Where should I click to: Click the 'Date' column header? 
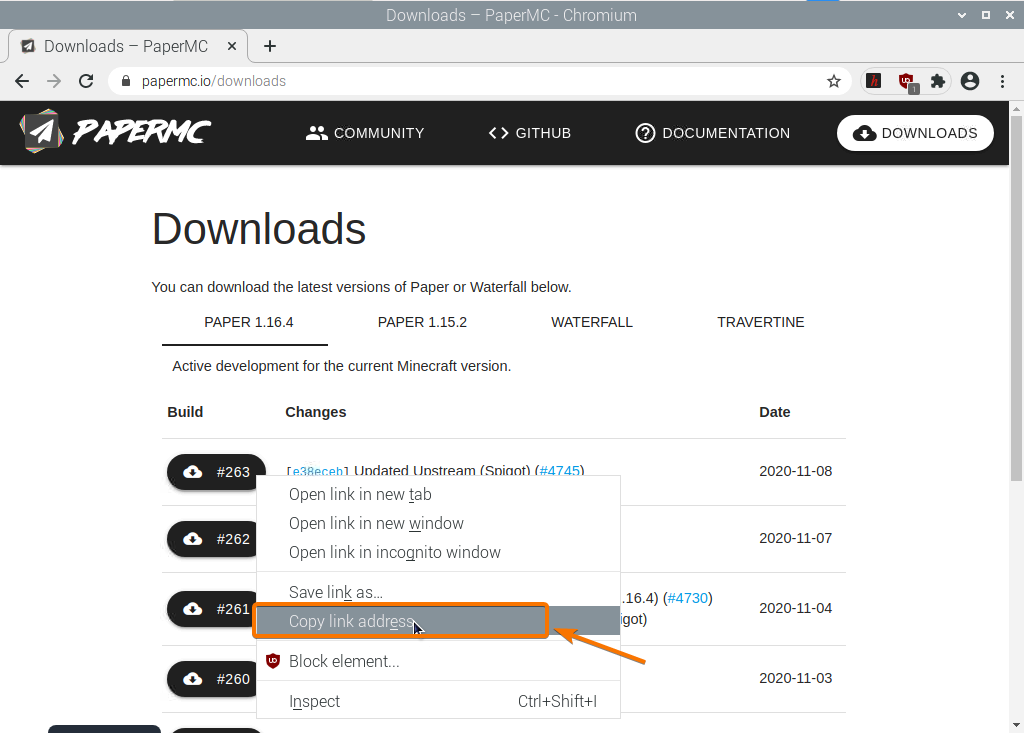[775, 412]
